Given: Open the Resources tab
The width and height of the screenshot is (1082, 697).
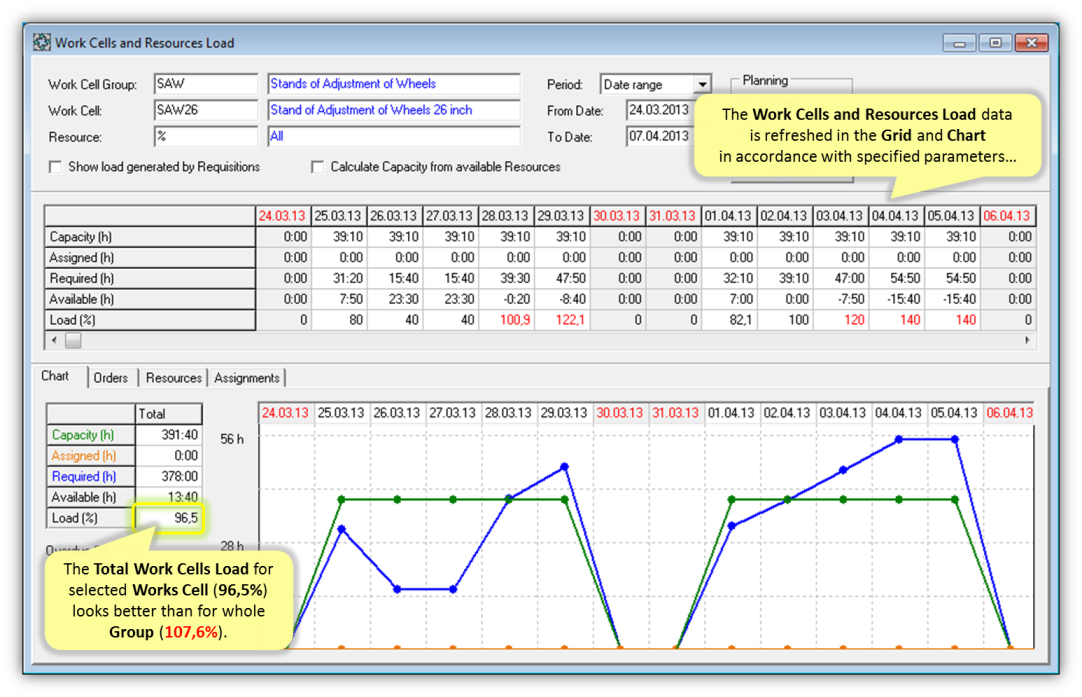Looking at the screenshot, I should [173, 378].
